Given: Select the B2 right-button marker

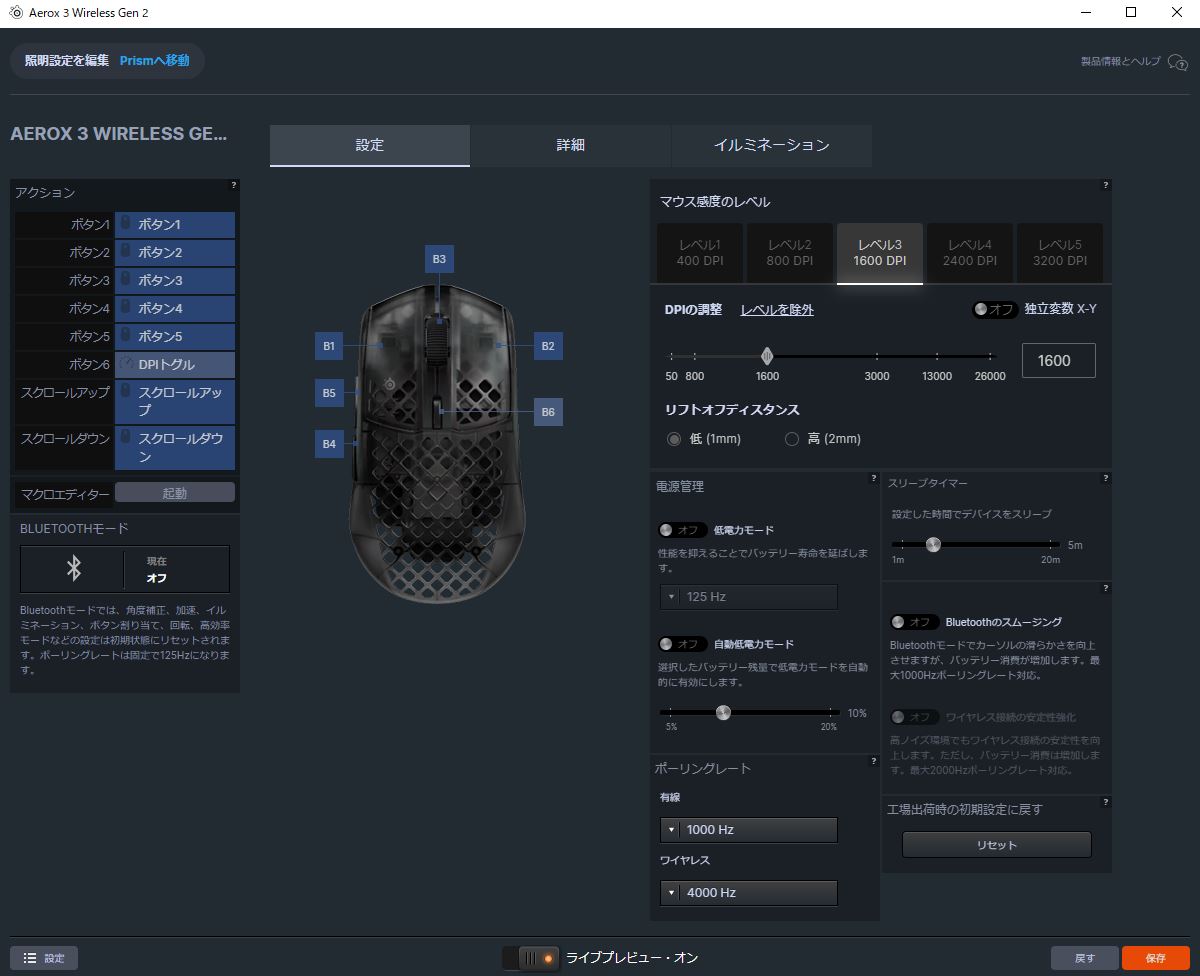Looking at the screenshot, I should 547,346.
